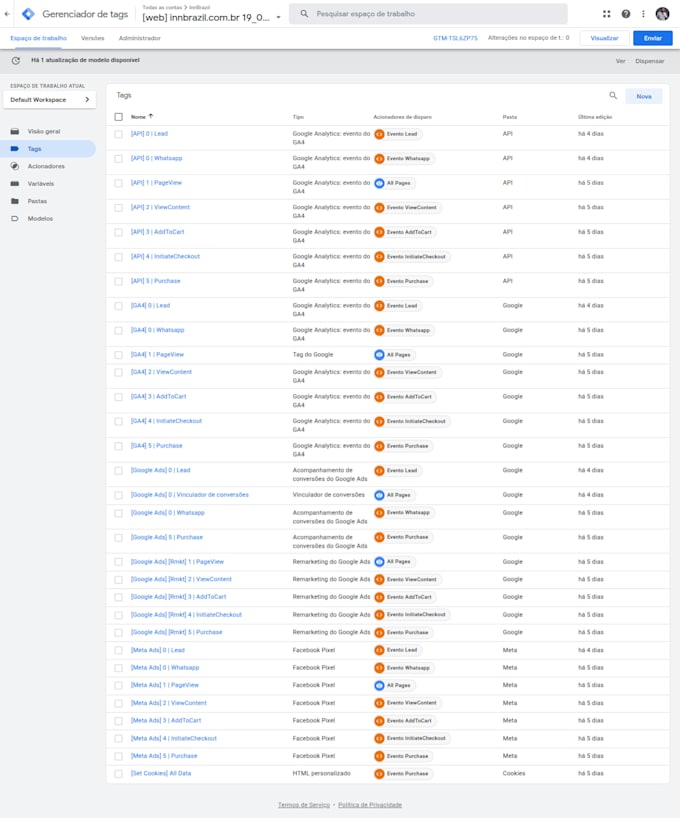Open the [GA4] 2 | ViewContent tag
The image size is (680, 818).
[161, 372]
